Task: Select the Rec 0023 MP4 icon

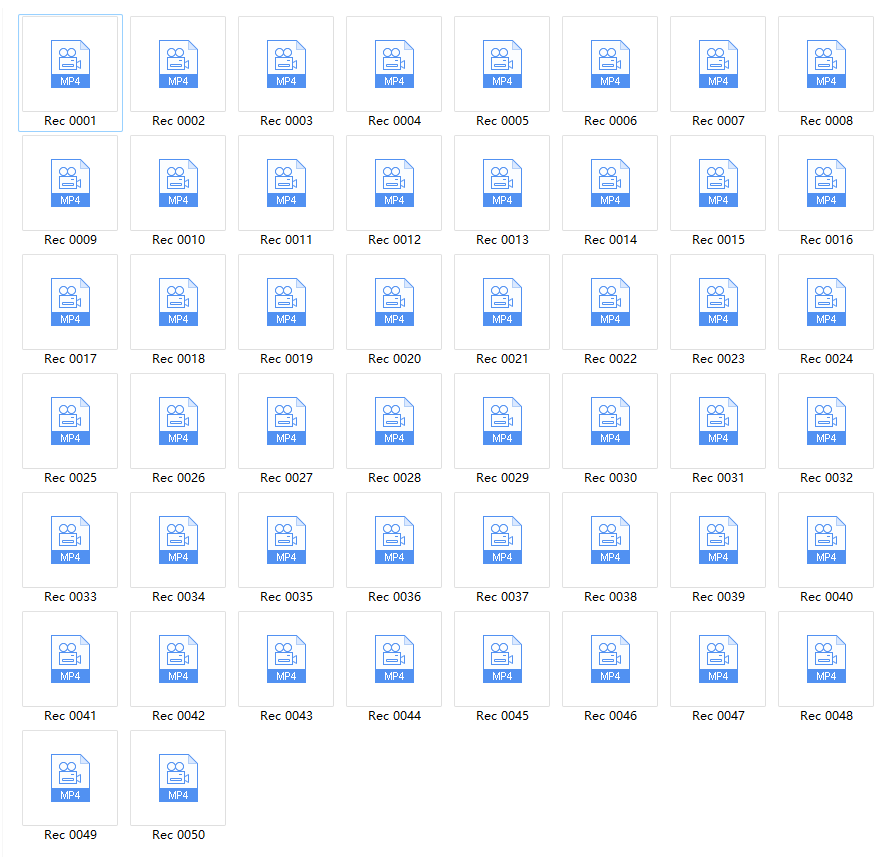Action: tap(718, 302)
